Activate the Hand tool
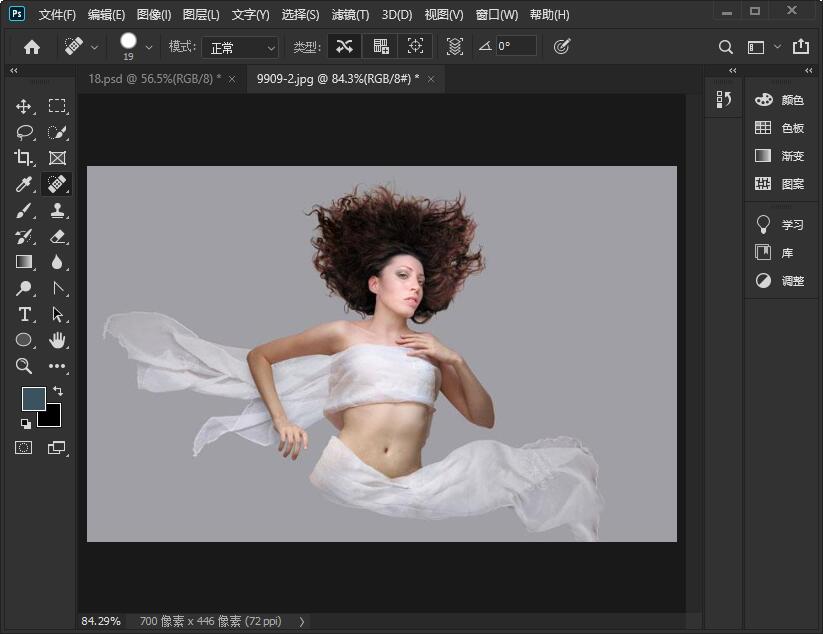823x634 pixels. [58, 340]
